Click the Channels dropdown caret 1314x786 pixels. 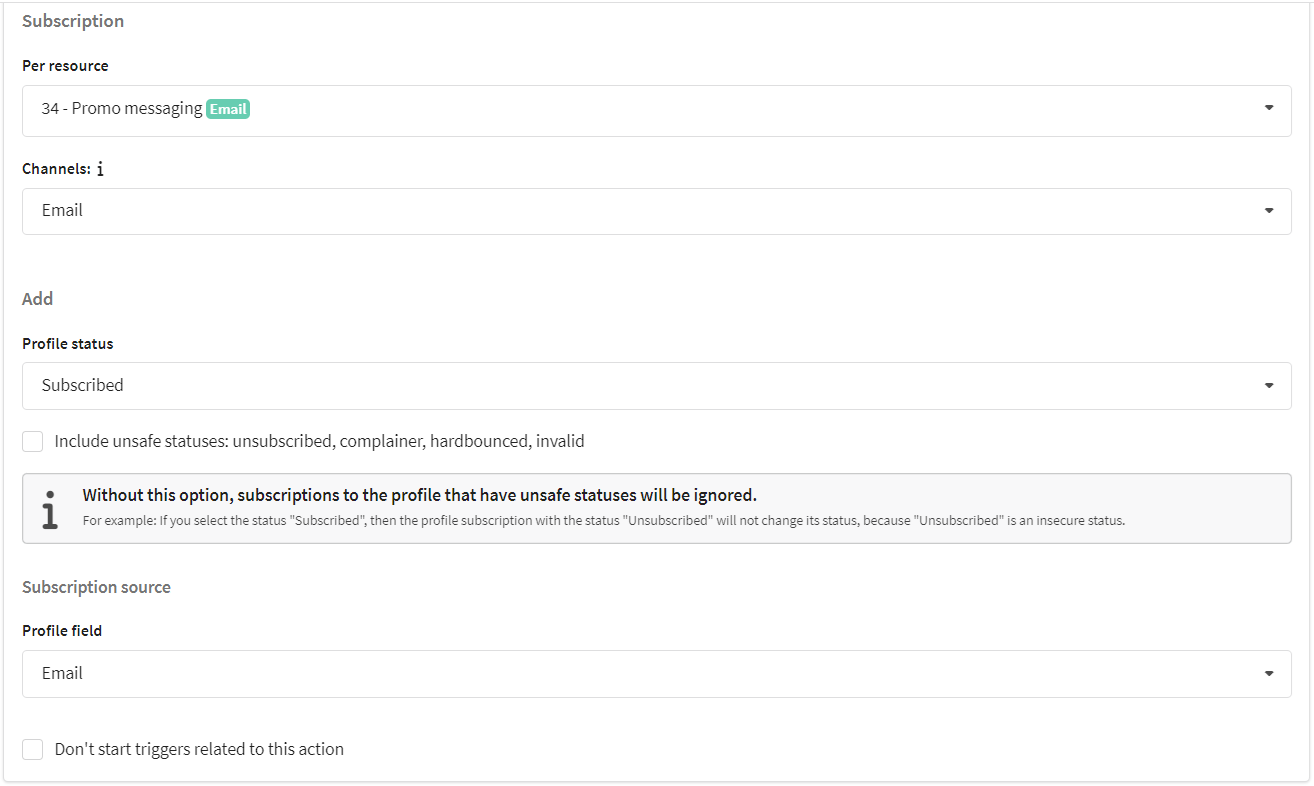(x=1269, y=211)
